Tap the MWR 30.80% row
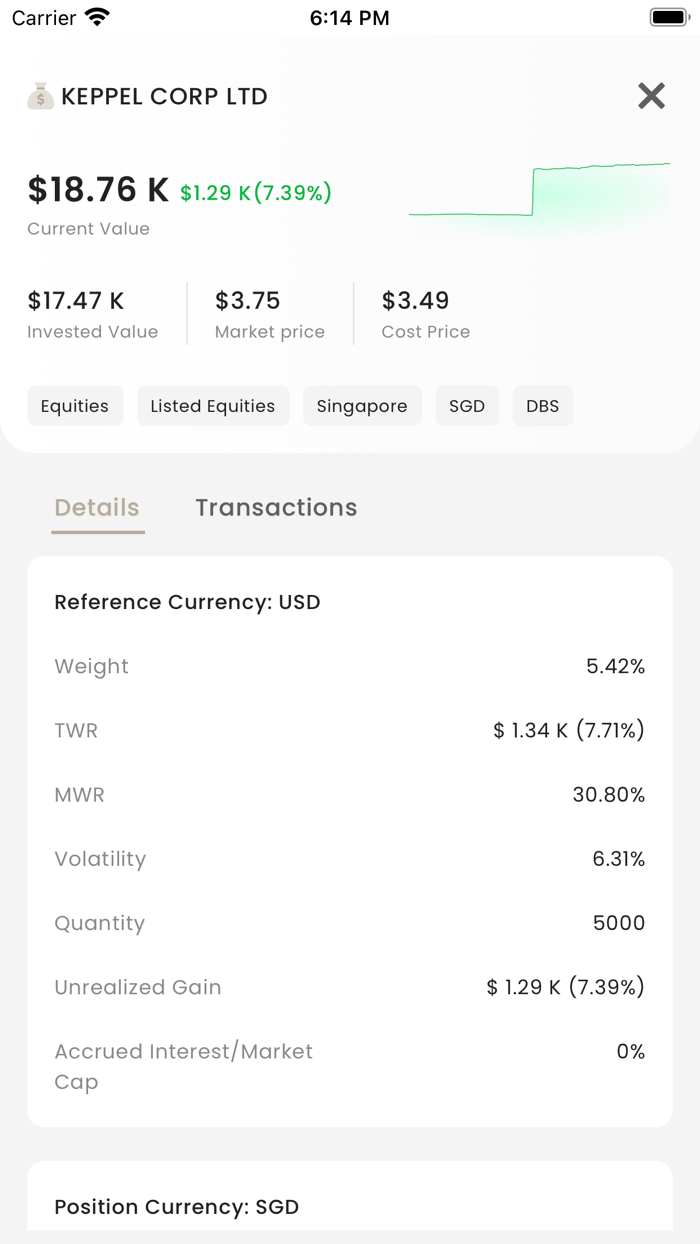 [x=350, y=795]
